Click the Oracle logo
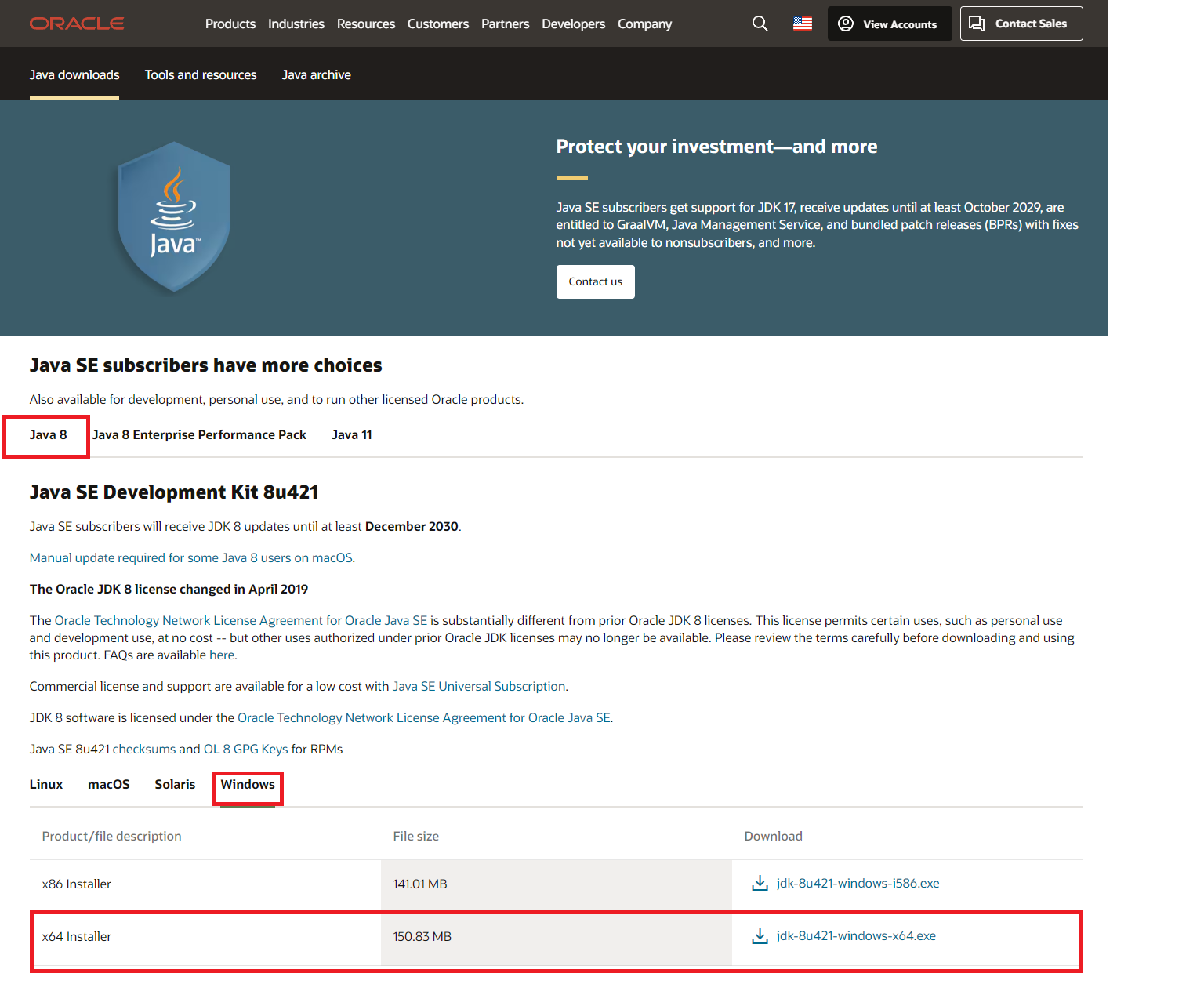Viewport: 1204px width, 984px height. (x=77, y=24)
